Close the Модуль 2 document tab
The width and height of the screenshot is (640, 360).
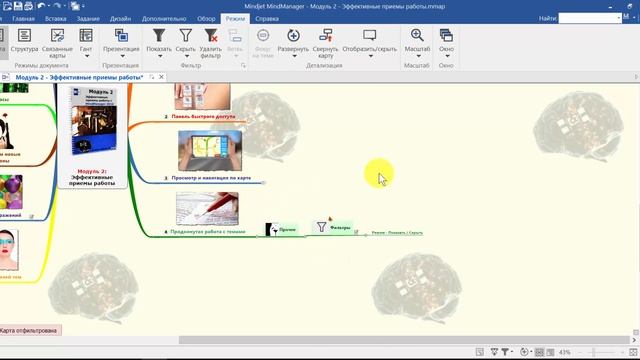click(162, 77)
